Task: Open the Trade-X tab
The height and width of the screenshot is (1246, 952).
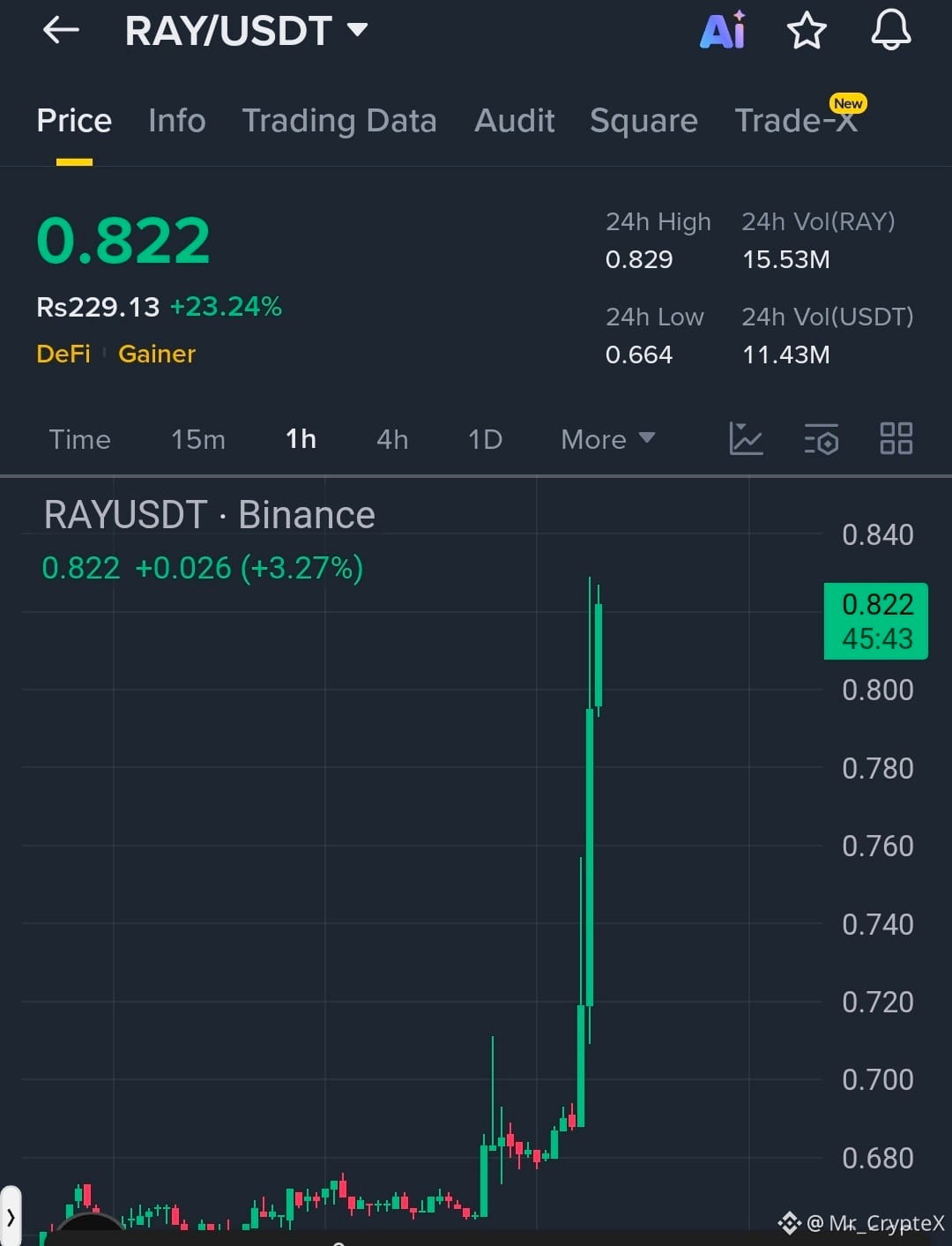Action: click(796, 121)
